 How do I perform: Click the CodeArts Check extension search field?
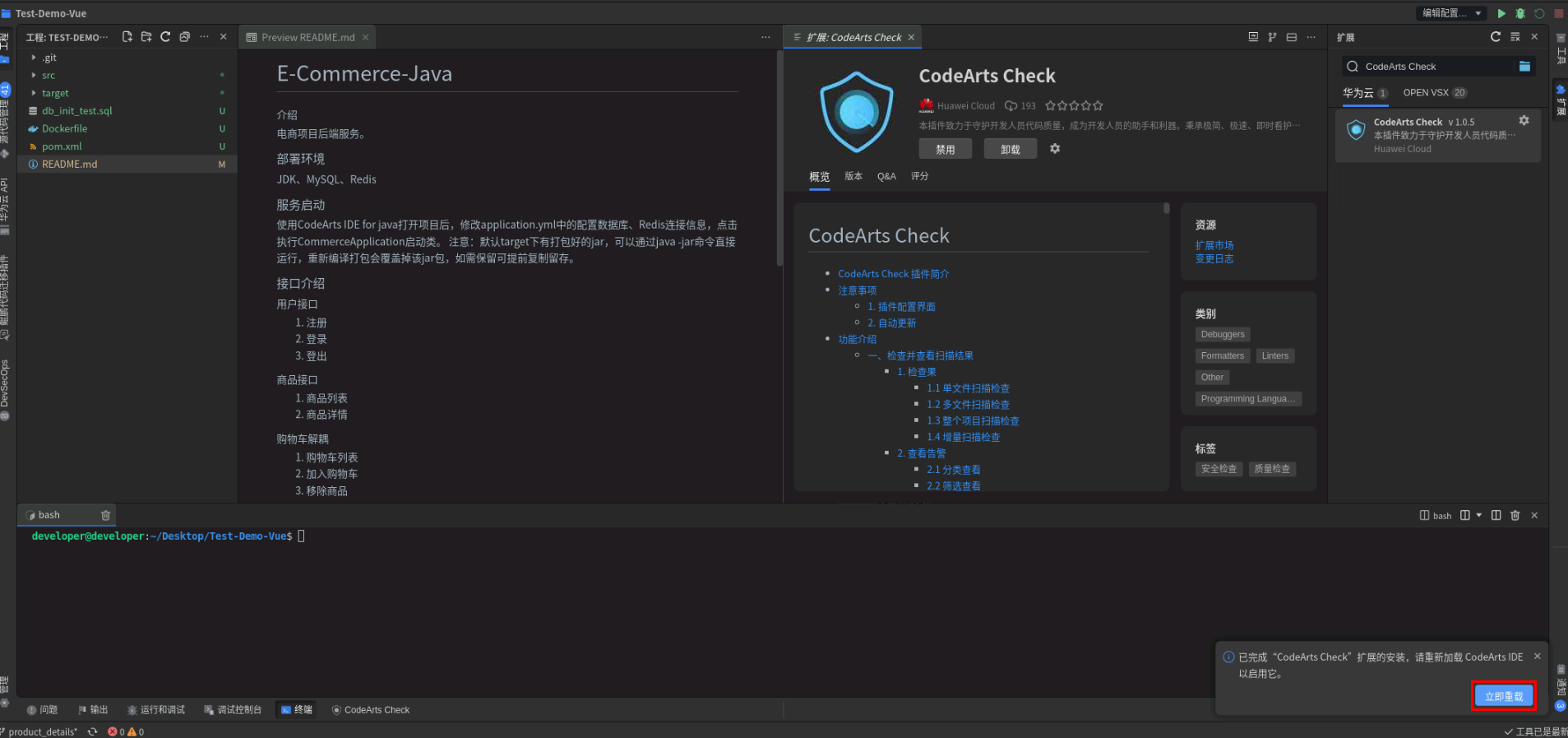pos(1437,67)
